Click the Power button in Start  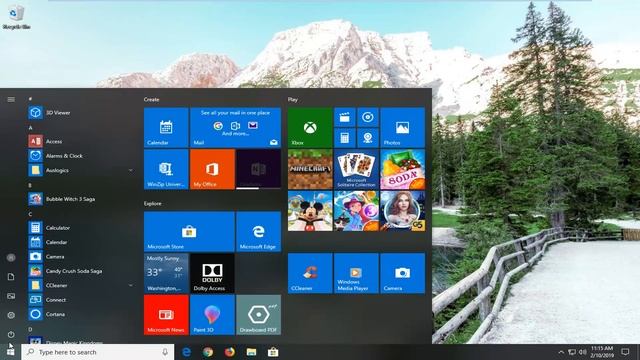coord(11,334)
